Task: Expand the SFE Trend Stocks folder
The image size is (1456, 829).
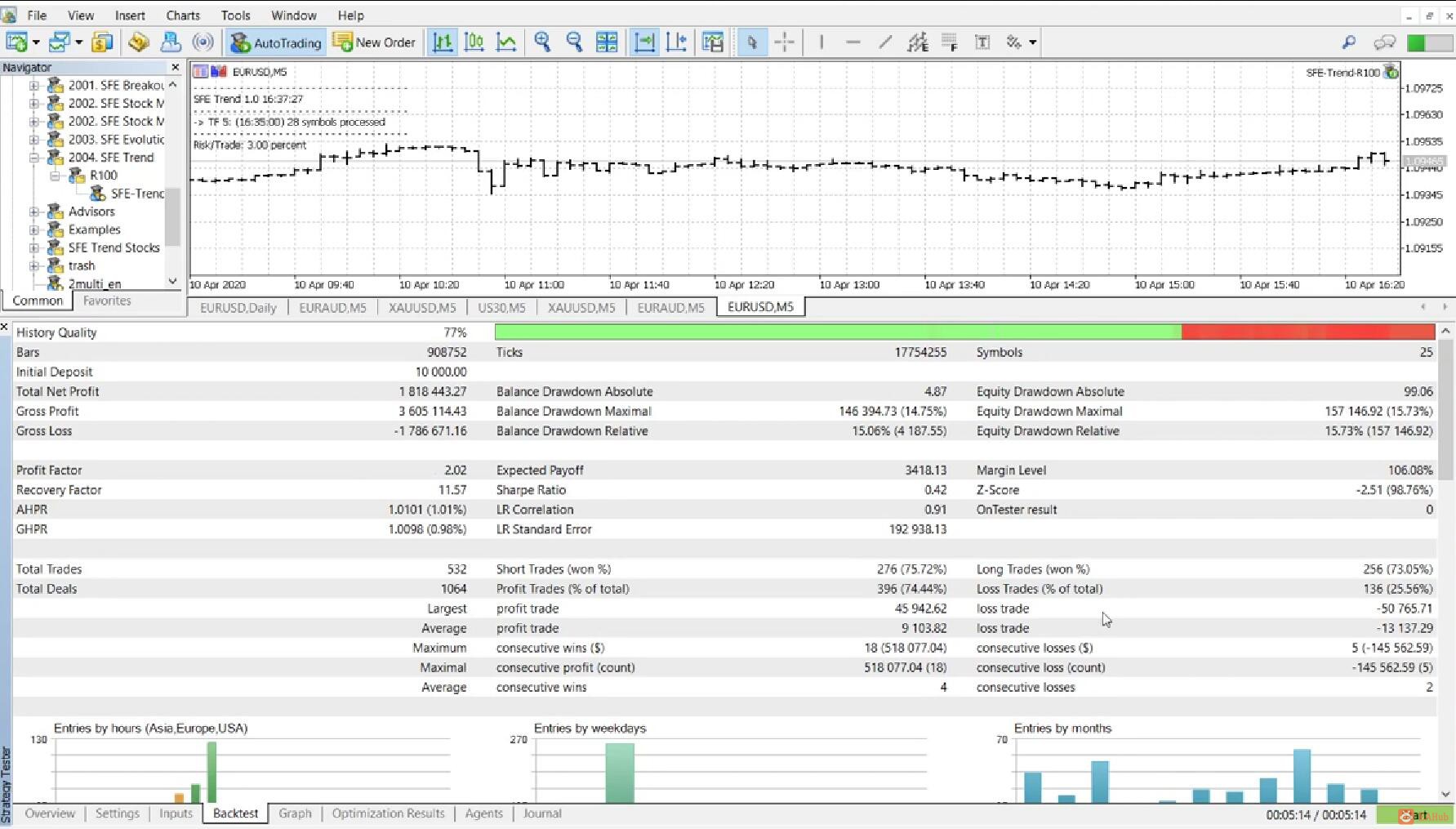Action: [x=33, y=247]
